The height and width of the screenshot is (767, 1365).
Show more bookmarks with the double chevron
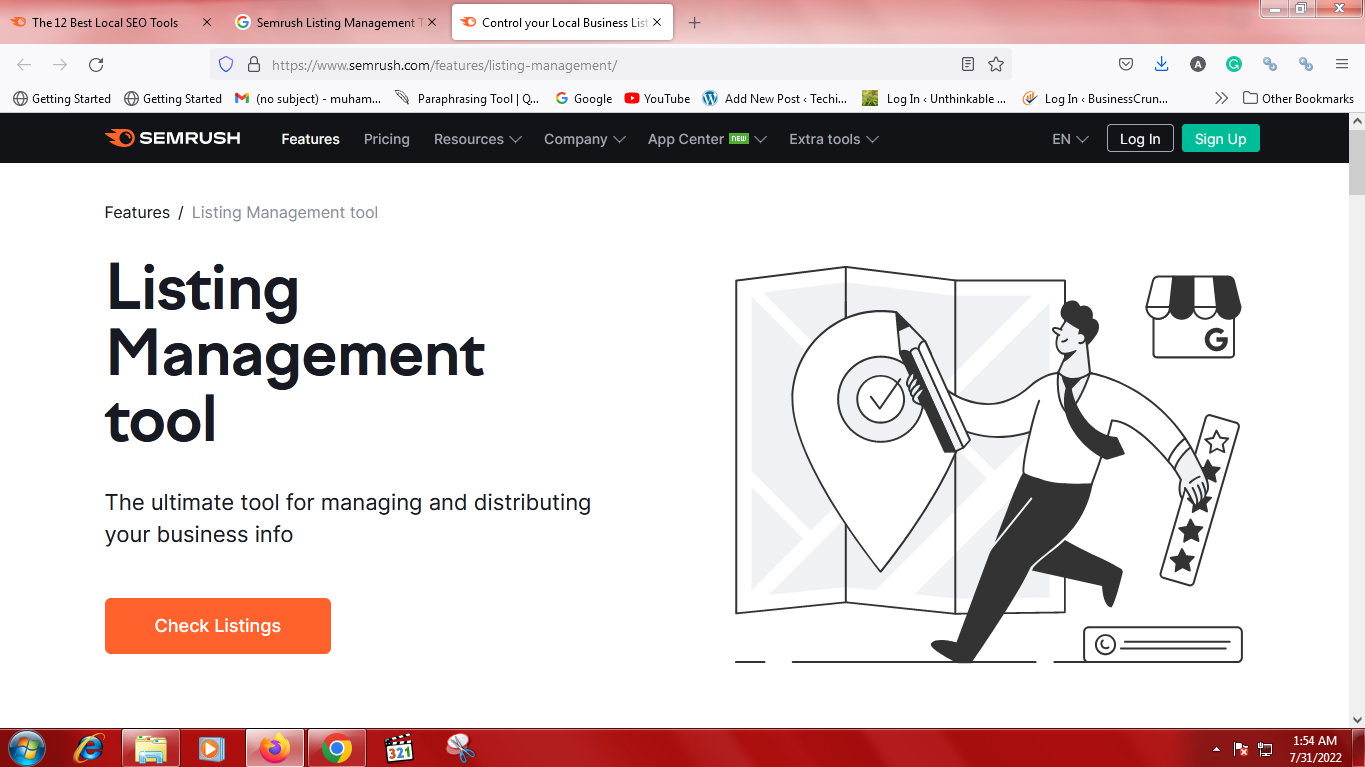coord(1221,98)
